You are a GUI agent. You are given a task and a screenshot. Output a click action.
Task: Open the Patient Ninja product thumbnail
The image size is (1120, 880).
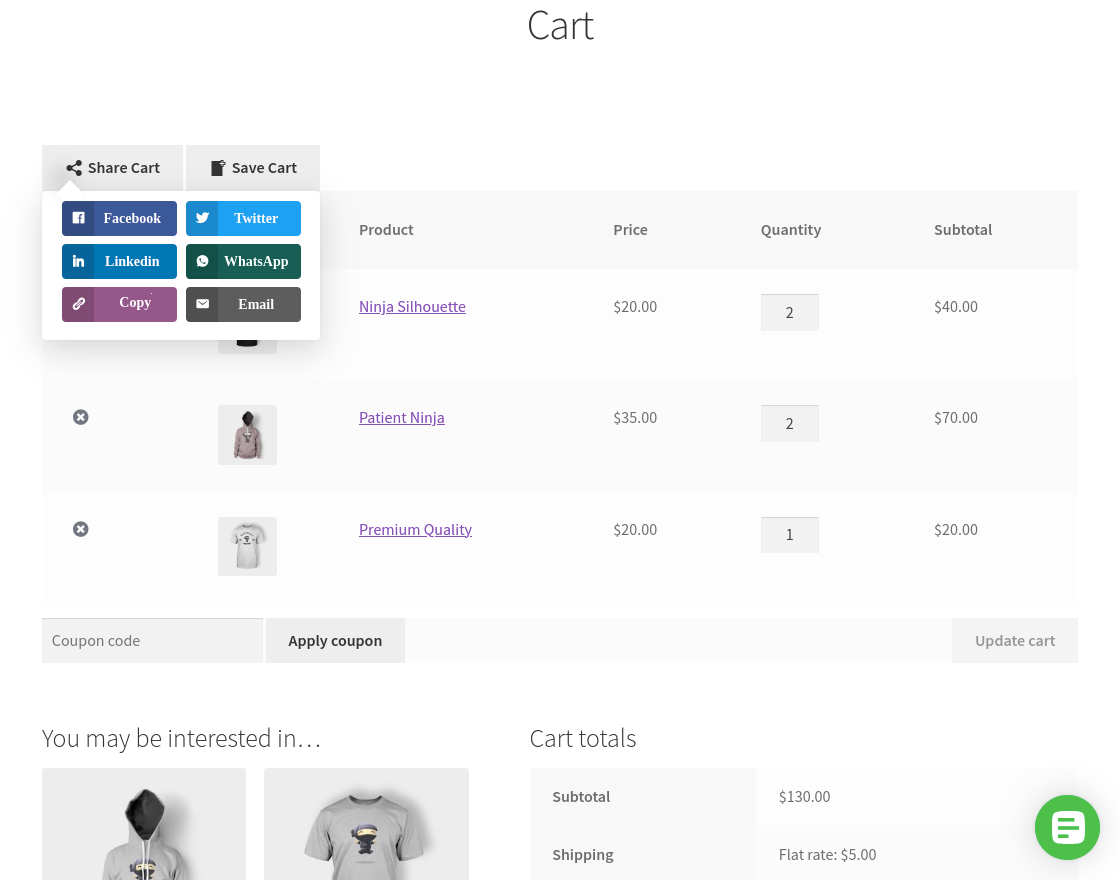point(247,435)
